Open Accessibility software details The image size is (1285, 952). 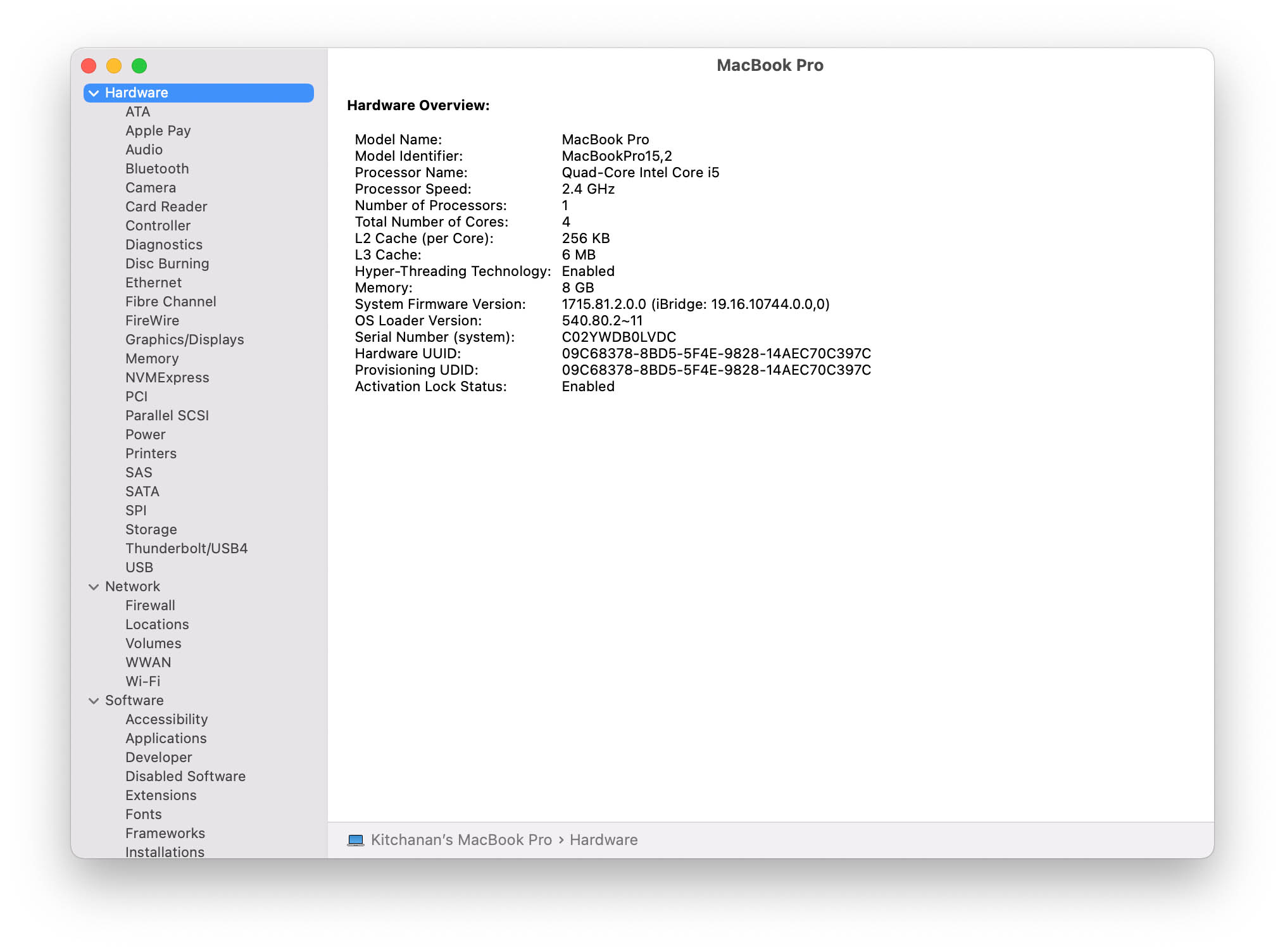pos(166,720)
